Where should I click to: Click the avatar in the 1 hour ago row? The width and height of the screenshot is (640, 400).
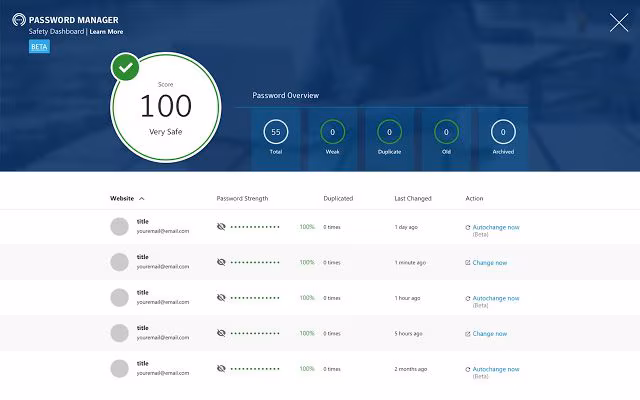pos(120,298)
